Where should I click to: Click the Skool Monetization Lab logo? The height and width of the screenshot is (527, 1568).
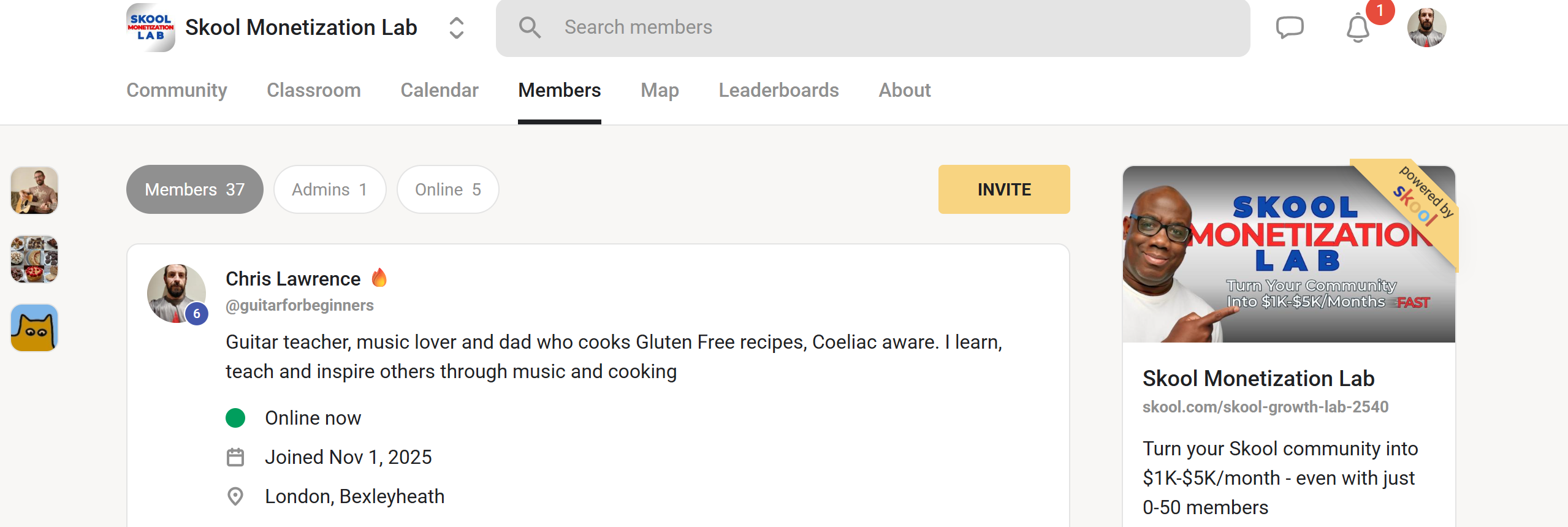click(151, 28)
